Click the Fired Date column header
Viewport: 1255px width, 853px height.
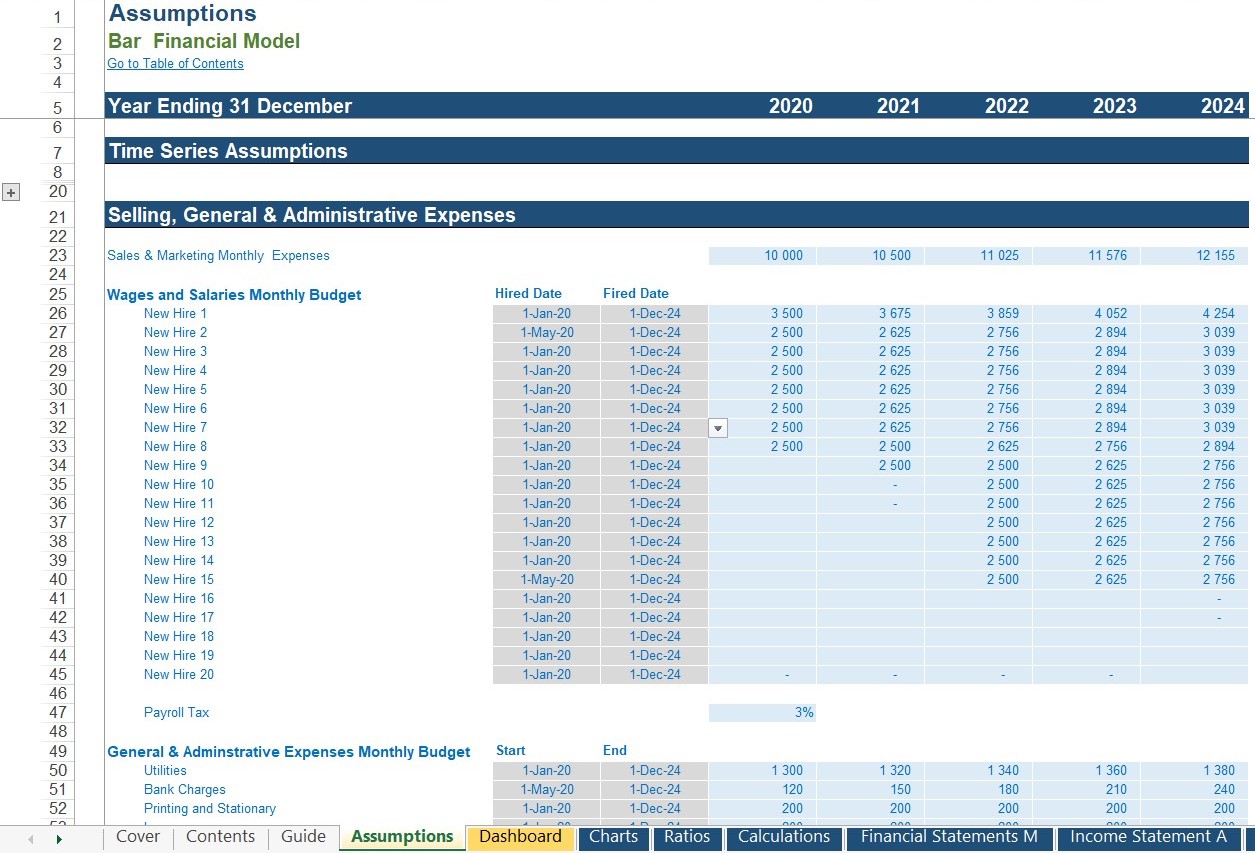(x=636, y=294)
